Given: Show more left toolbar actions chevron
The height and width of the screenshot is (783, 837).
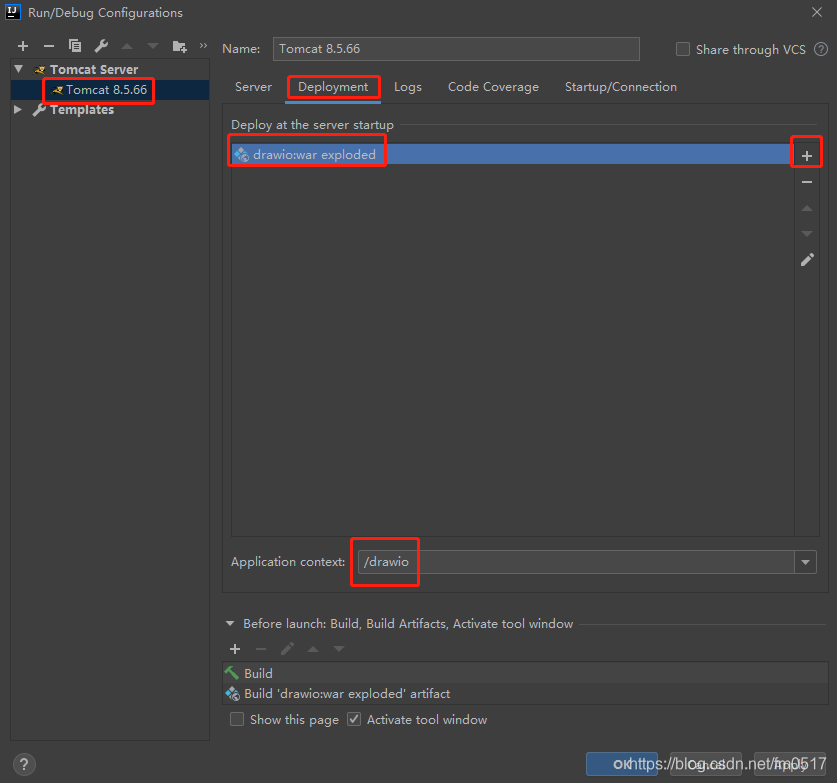Looking at the screenshot, I should pos(203,46).
